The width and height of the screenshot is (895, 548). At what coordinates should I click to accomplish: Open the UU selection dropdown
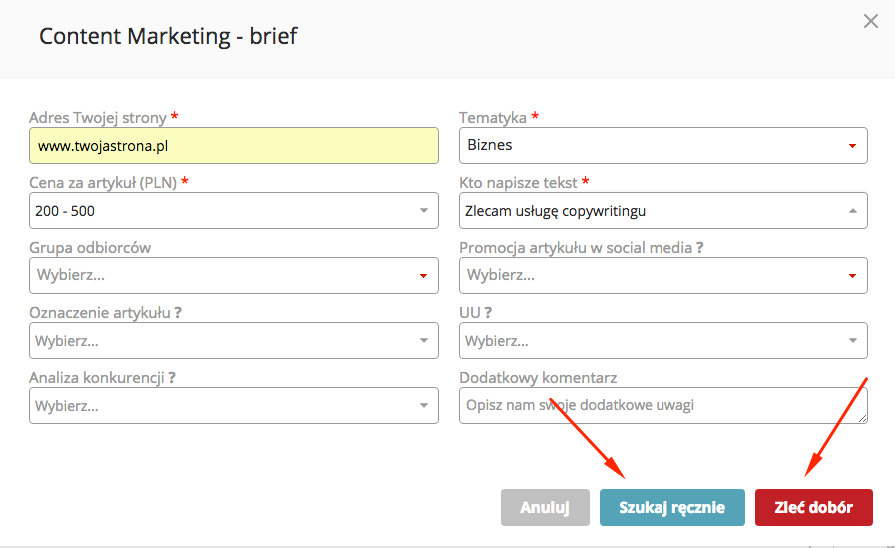663,341
